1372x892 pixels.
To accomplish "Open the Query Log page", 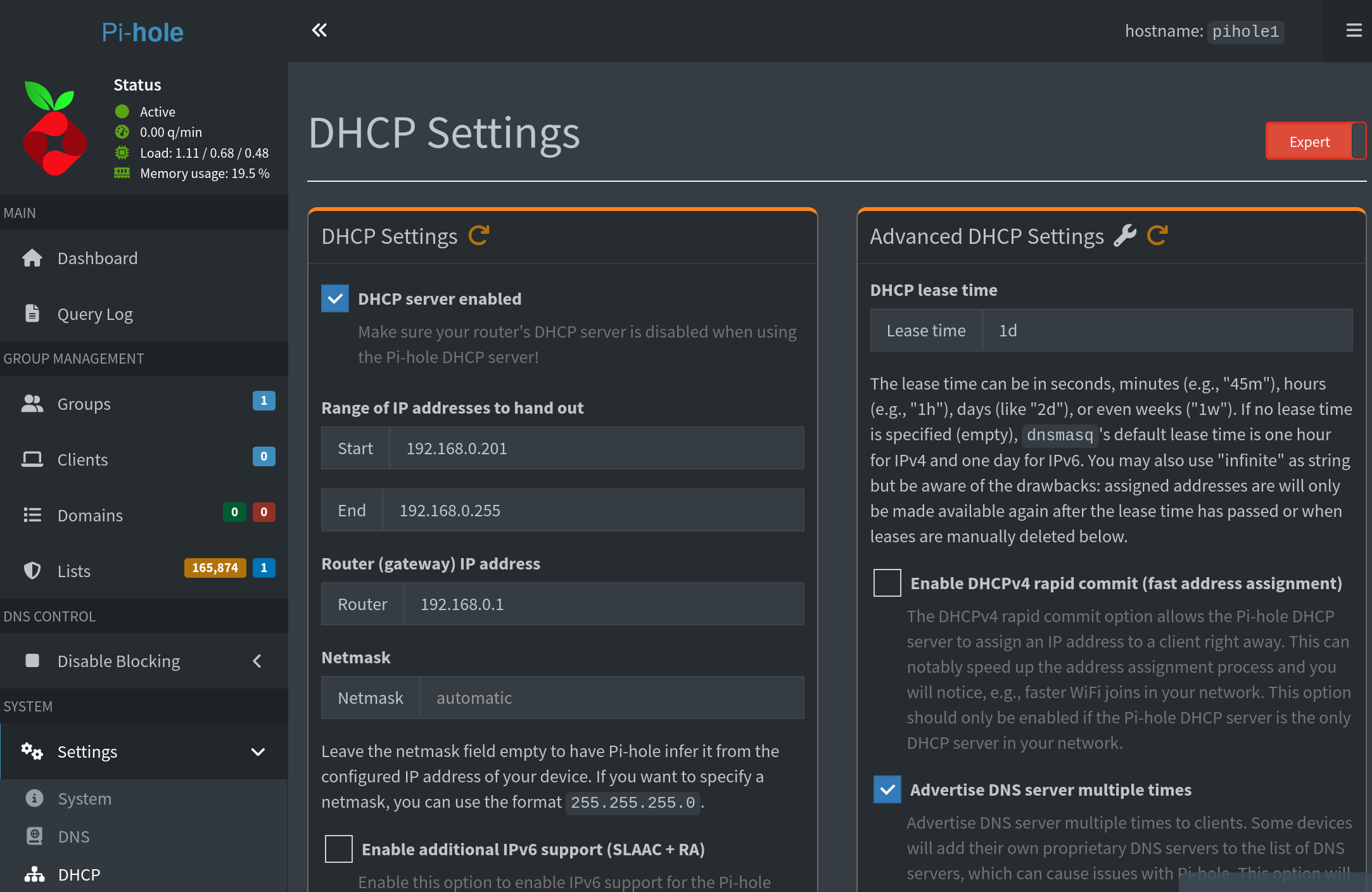I will click(95, 314).
